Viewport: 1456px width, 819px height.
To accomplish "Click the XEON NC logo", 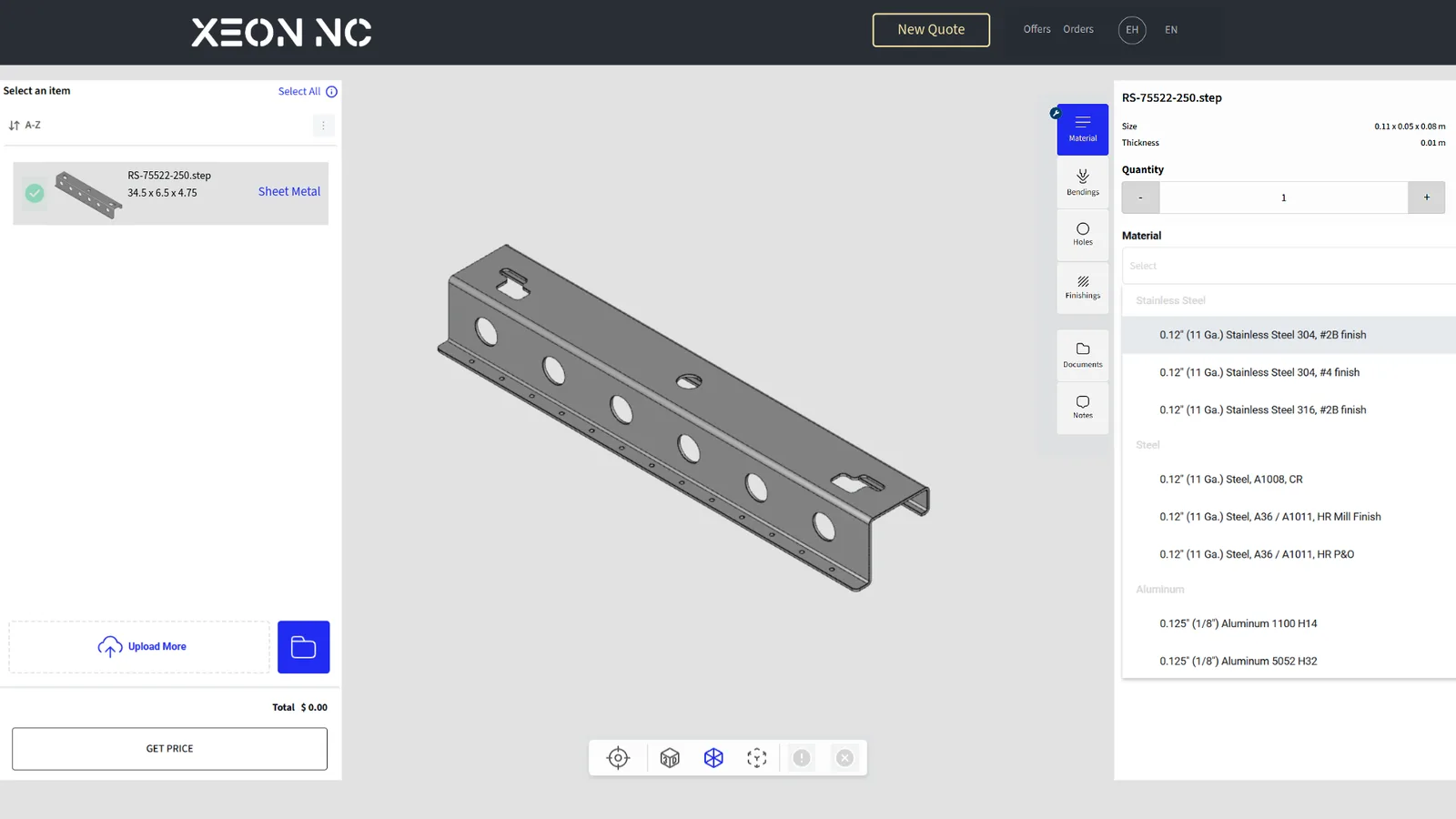I will 281,33.
